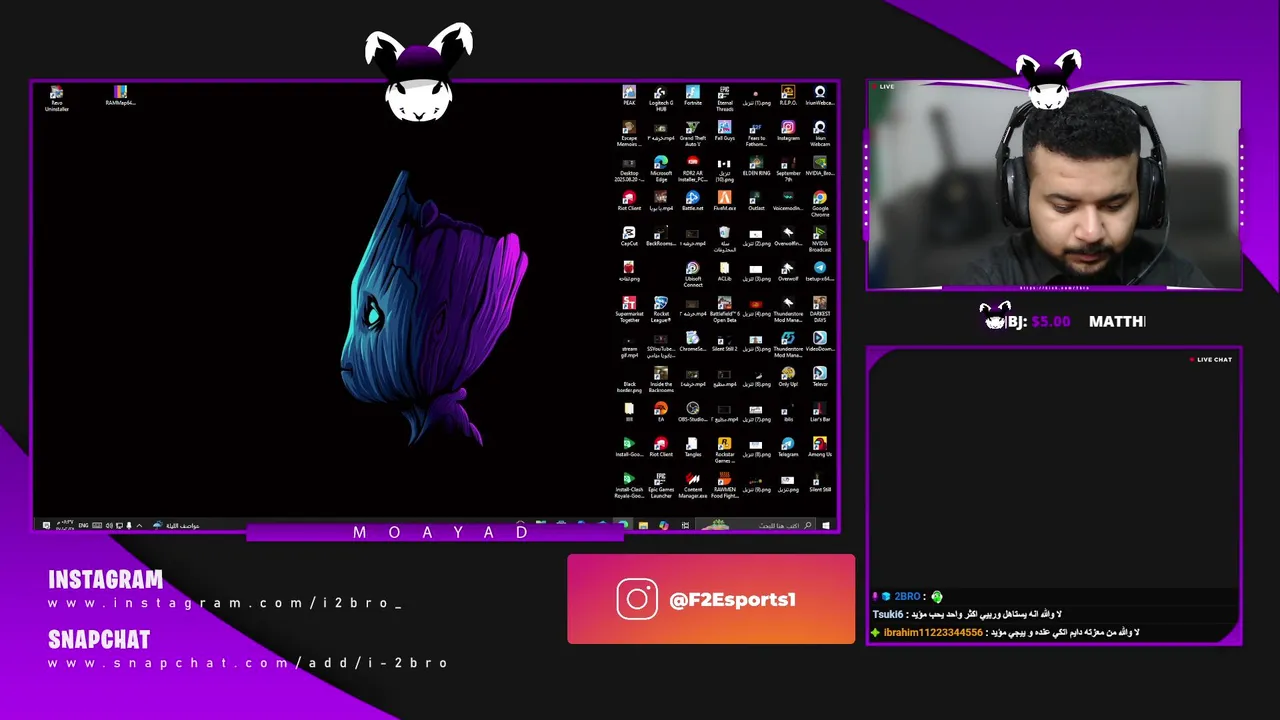Open Supermarket Together shortcut
This screenshot has height=720, width=1280.
[629, 309]
